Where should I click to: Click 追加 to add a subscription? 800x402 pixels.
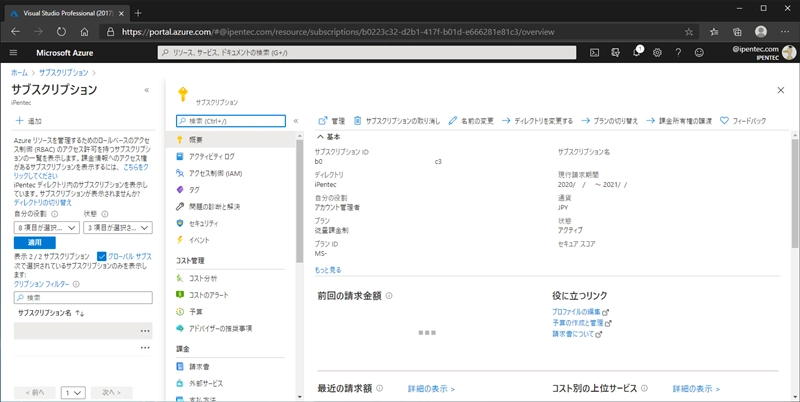coord(29,121)
